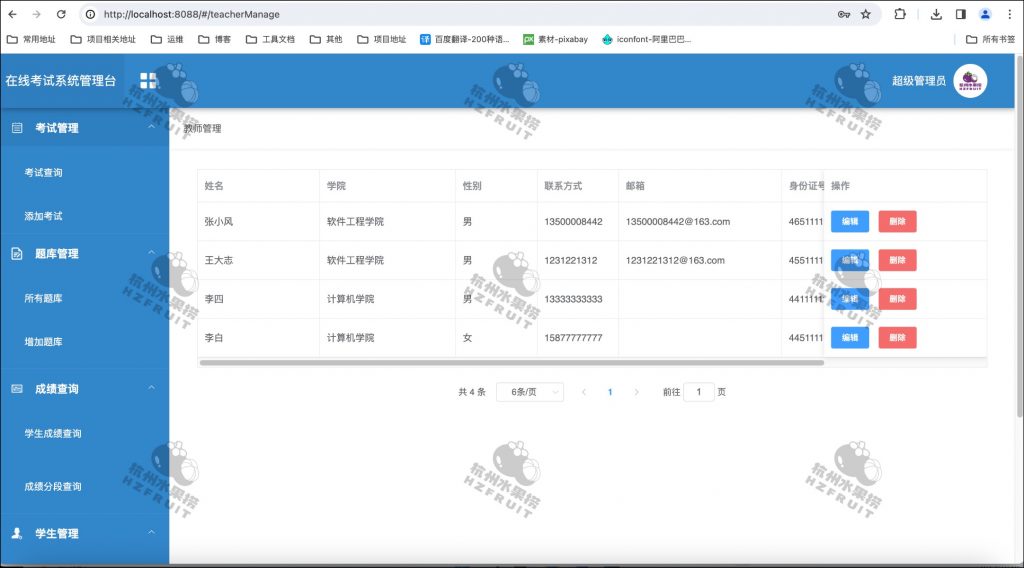1024x568 pixels.
Task: Select 所有题库 menu item
Action: [x=43, y=298]
